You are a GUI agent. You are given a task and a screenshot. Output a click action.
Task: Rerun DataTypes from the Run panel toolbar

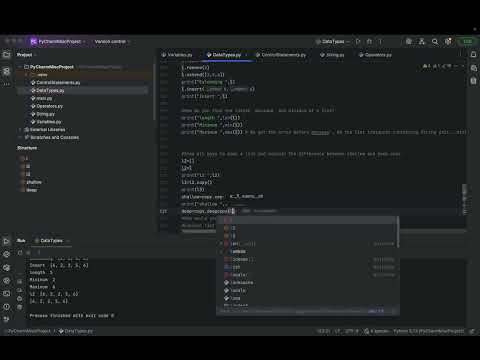(x=20, y=253)
